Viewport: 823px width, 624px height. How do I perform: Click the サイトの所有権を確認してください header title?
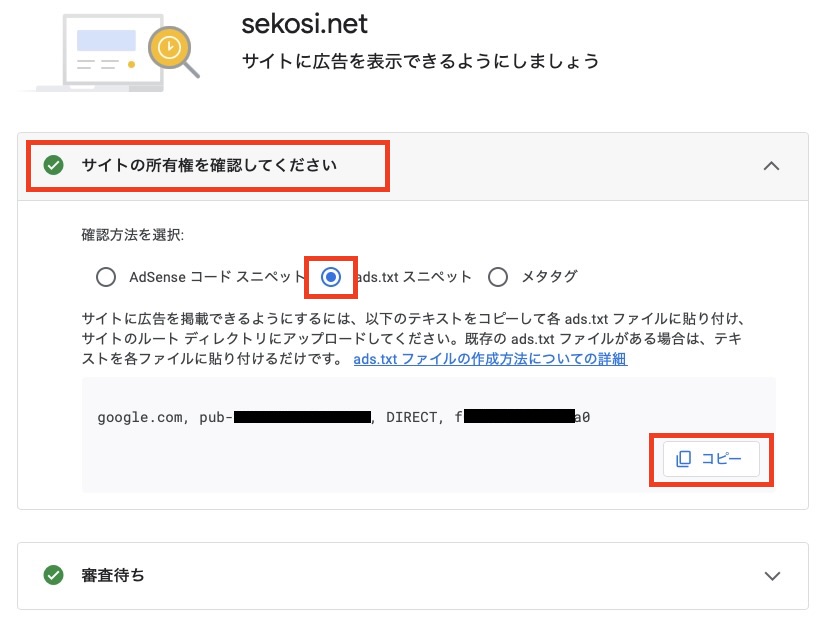pyautogui.click(x=209, y=165)
